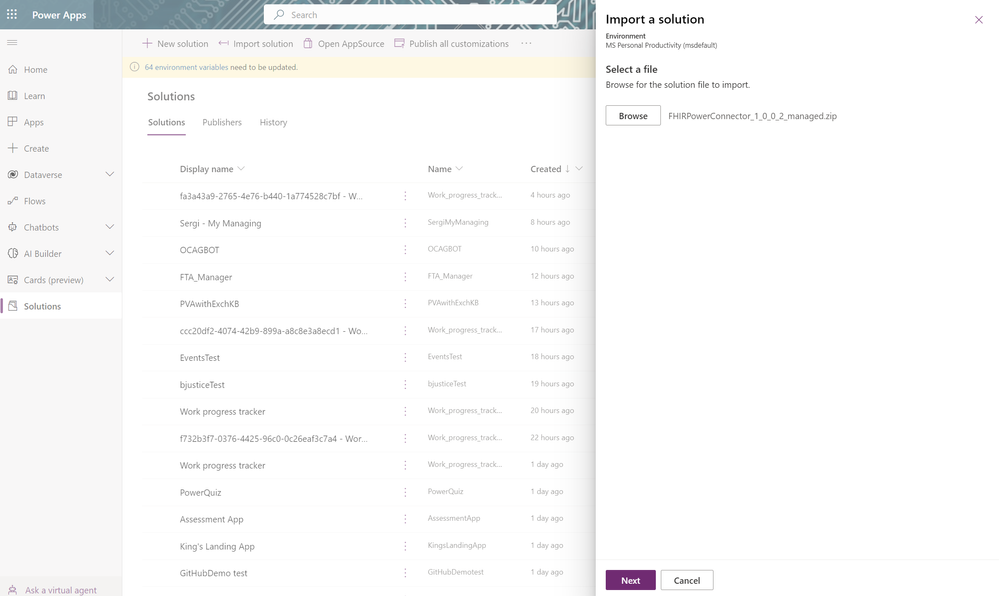
Task: Click the Learn book icon
Action: coord(13,95)
